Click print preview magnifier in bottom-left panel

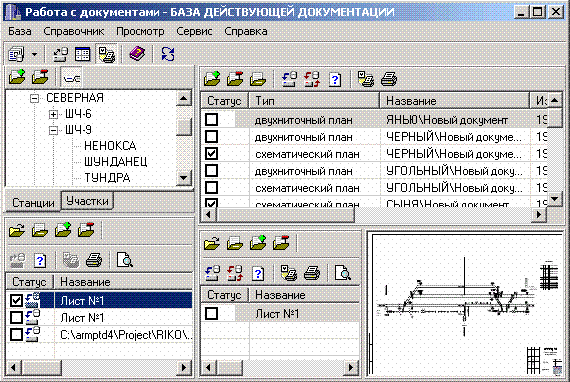coord(125,260)
